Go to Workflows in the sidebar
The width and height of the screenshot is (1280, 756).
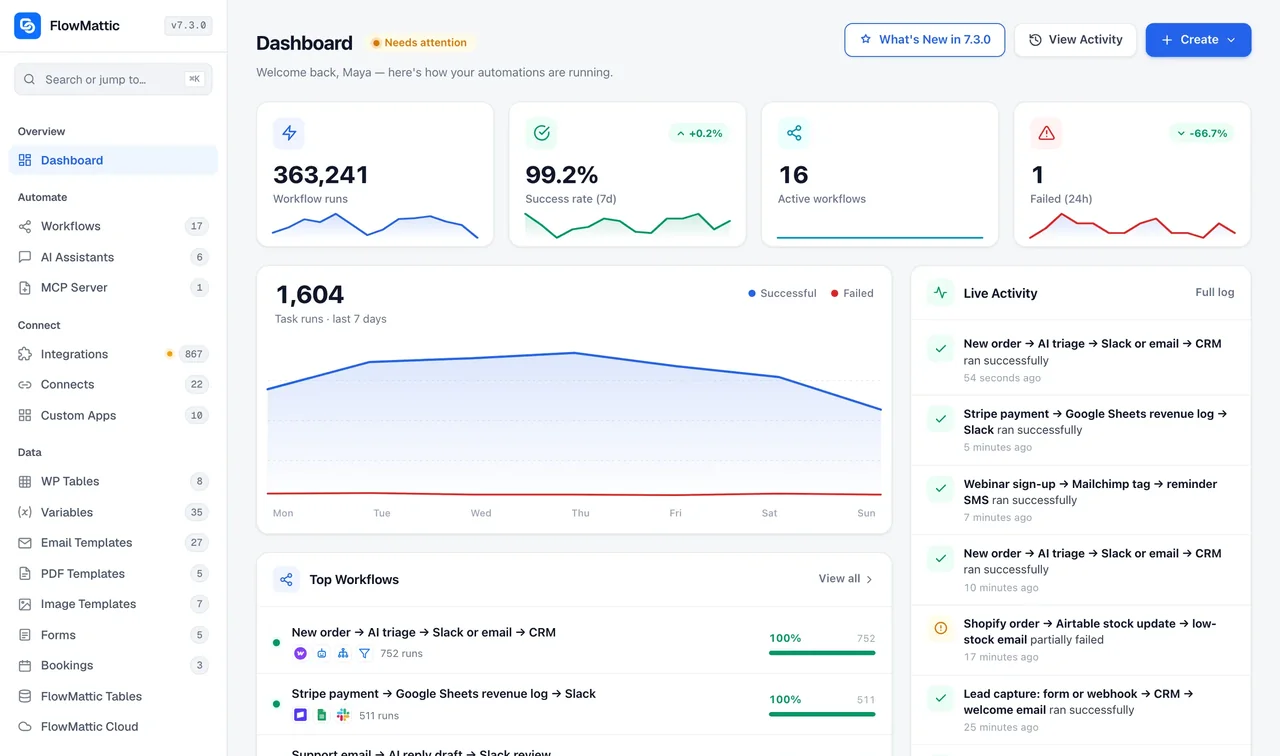(113, 226)
